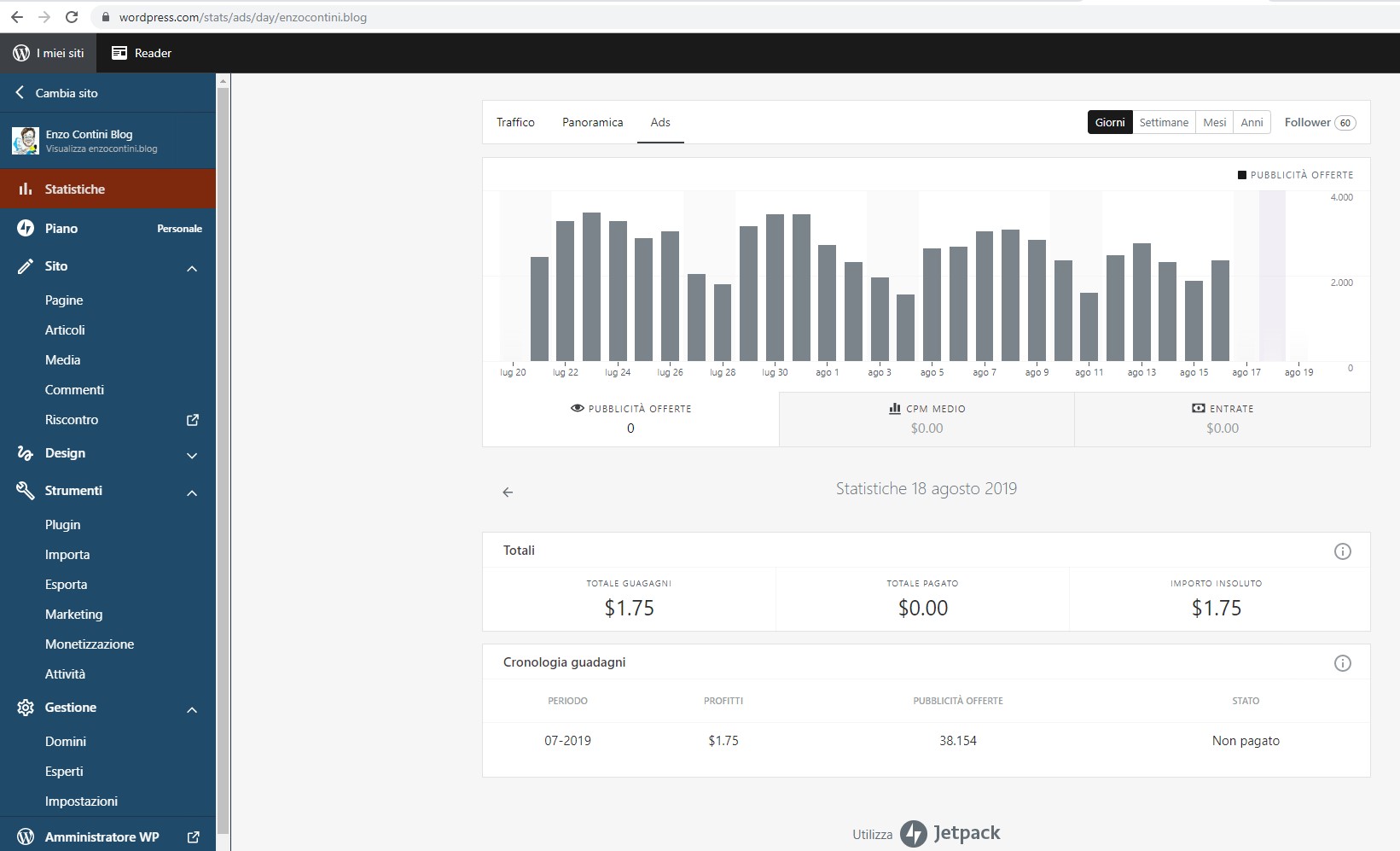The height and width of the screenshot is (851, 1400).
Task: Collapse the Sito section
Action: [x=192, y=268]
